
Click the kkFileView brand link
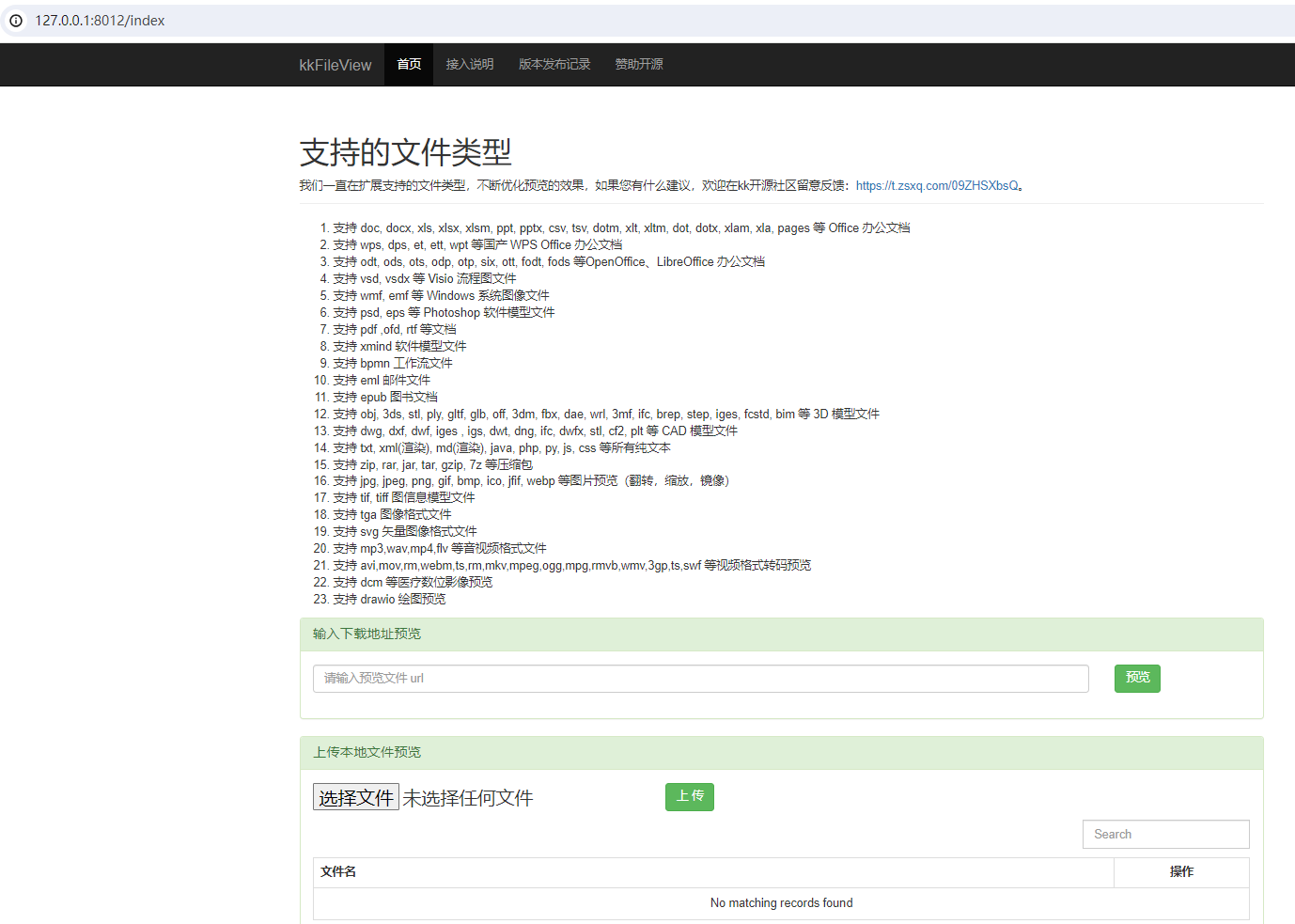(x=335, y=65)
